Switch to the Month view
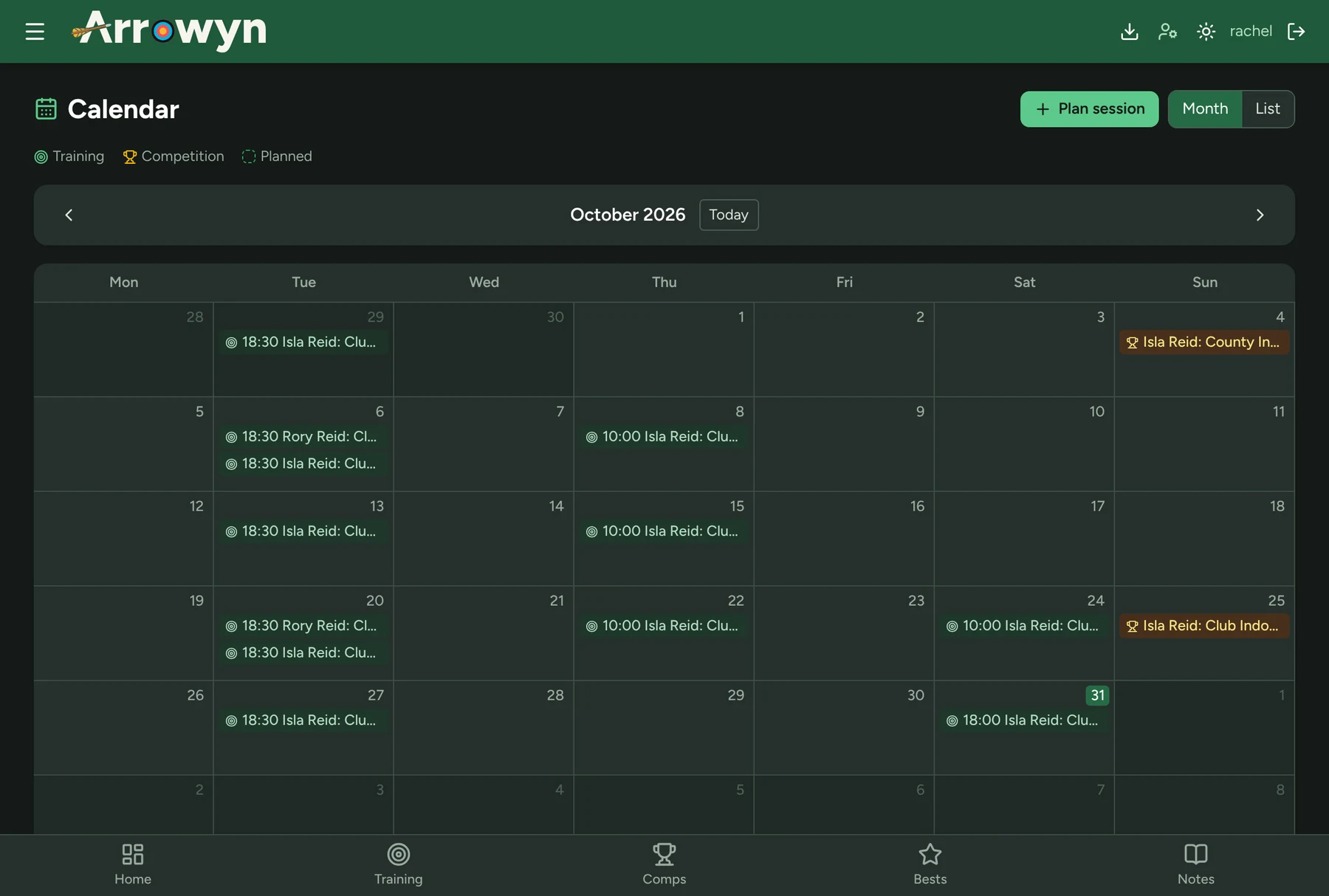1329x896 pixels. tap(1205, 108)
